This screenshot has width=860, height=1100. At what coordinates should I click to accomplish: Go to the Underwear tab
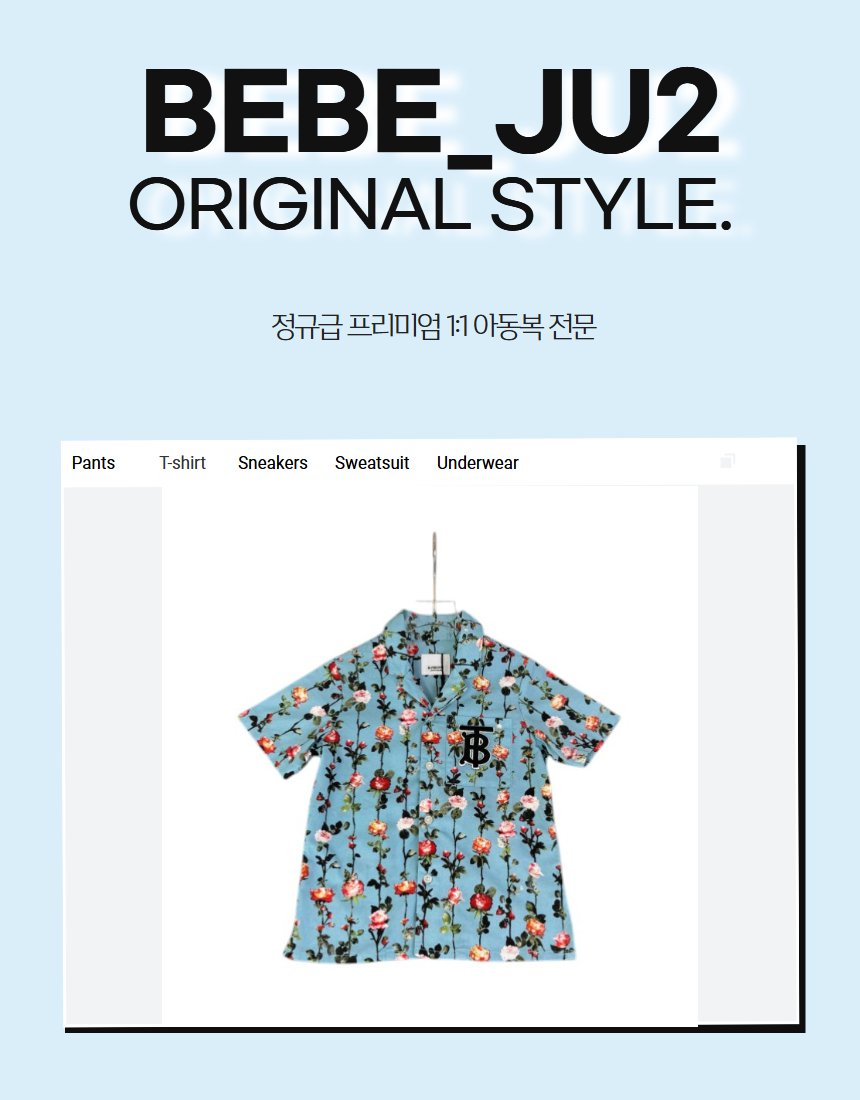pyautogui.click(x=478, y=463)
